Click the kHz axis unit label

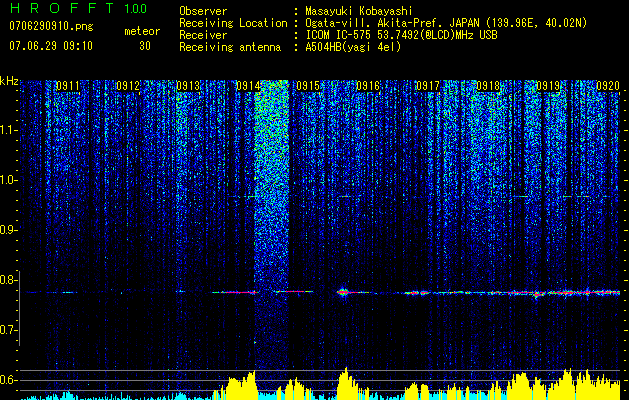tap(9, 81)
